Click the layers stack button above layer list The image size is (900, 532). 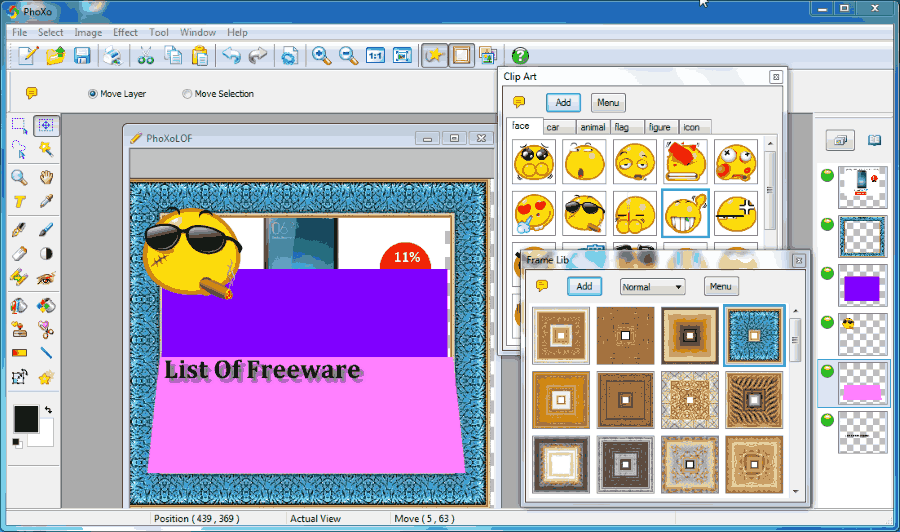840,140
